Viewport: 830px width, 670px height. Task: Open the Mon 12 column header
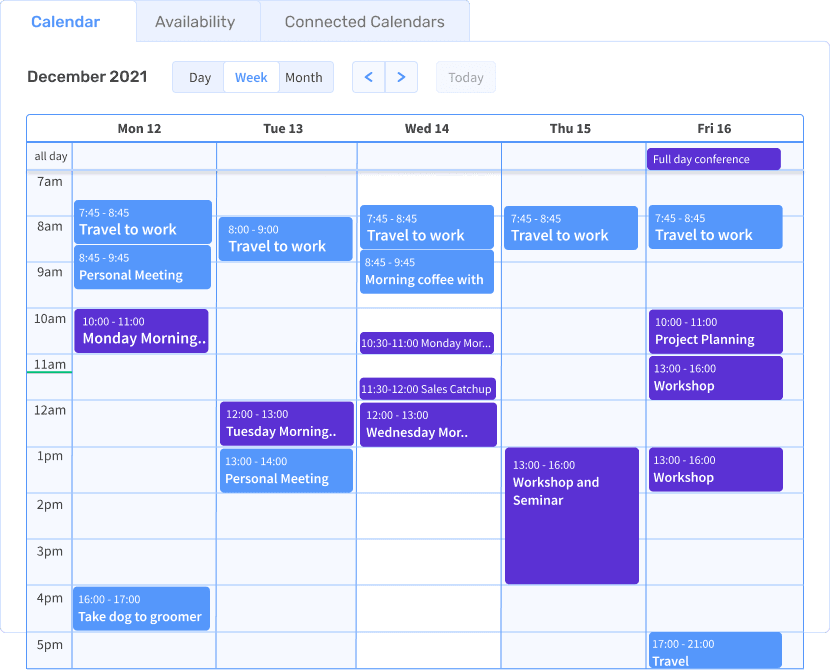click(x=139, y=129)
